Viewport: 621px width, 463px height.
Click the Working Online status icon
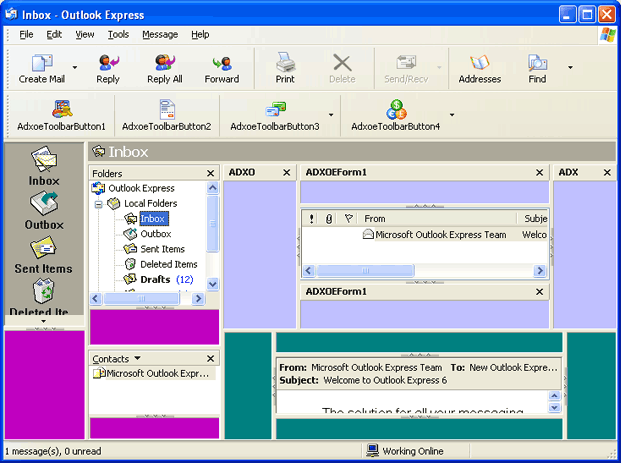[372, 450]
